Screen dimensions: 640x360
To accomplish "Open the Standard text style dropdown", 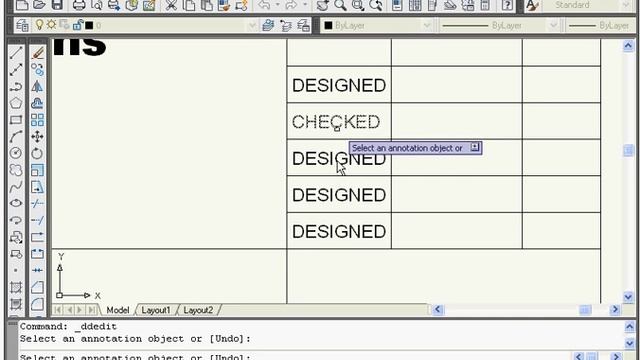I will click(627, 5).
